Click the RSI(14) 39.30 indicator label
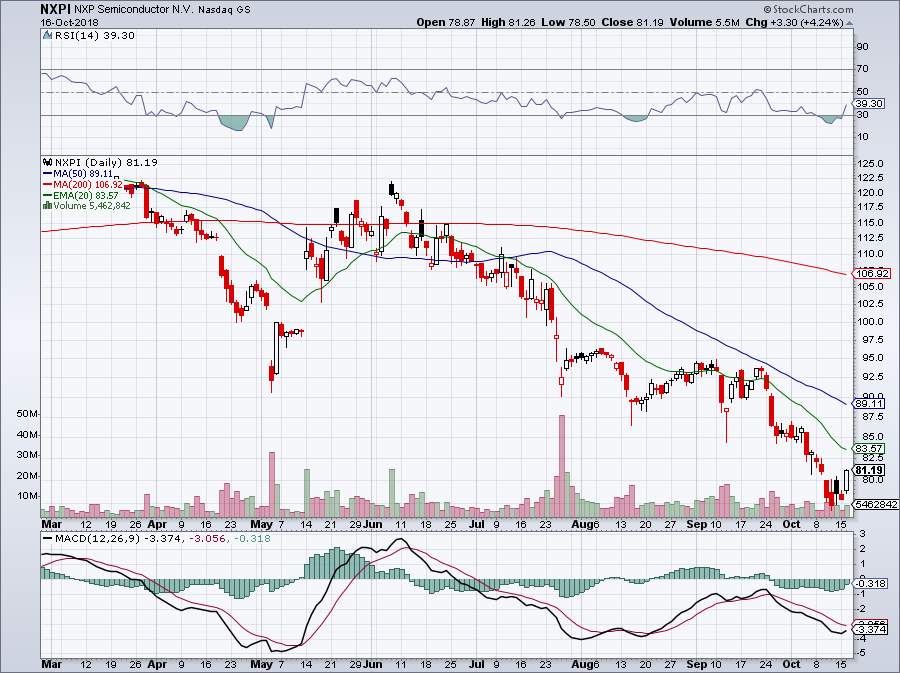 click(x=95, y=36)
